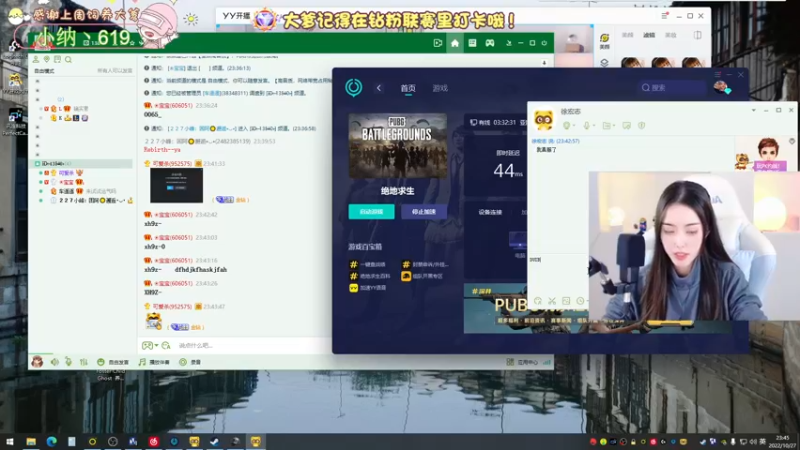Open the hamburger menu in accelerator title bar
The width and height of the screenshot is (800, 450).
pos(717,74)
